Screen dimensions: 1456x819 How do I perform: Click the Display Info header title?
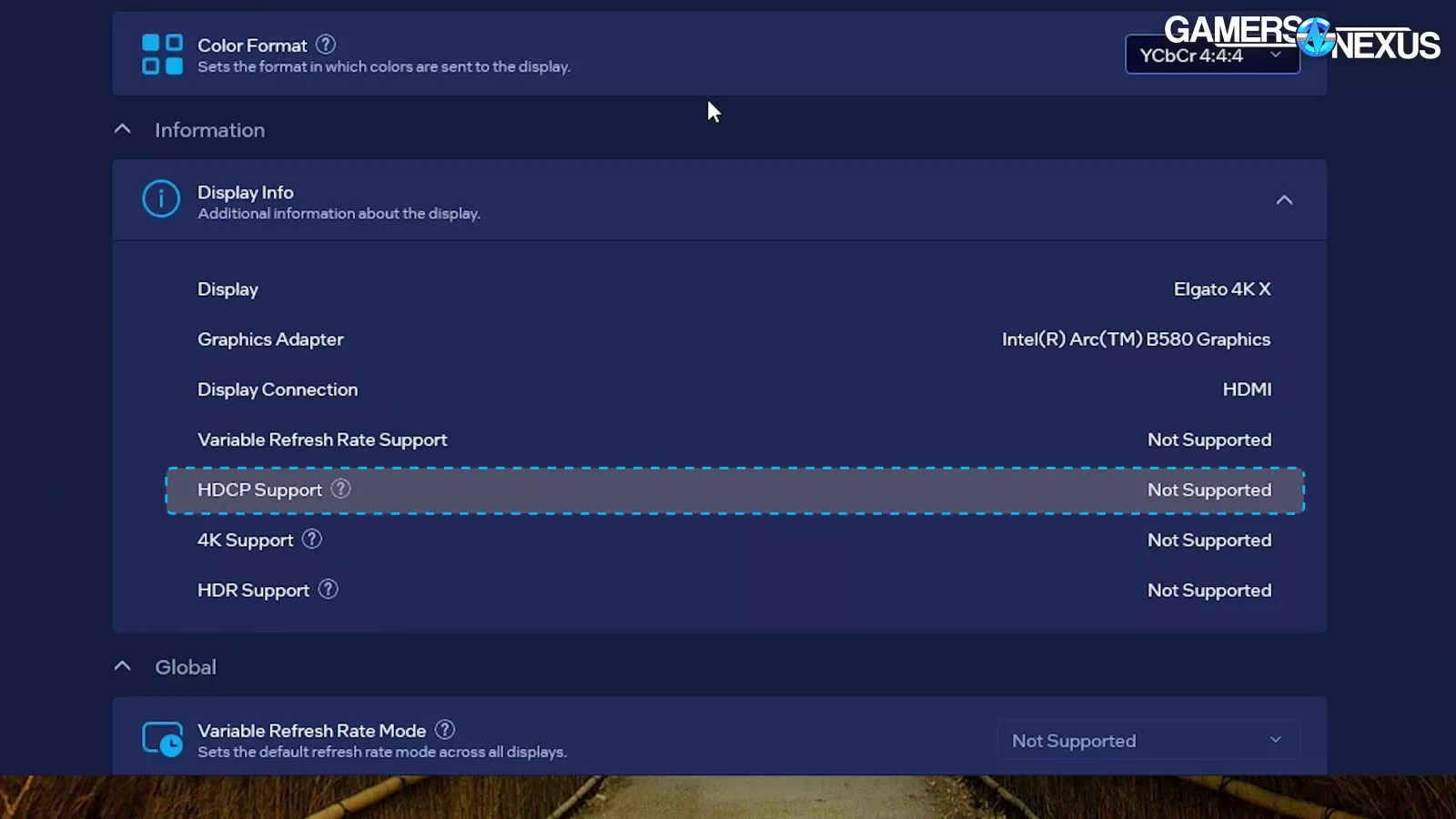click(x=246, y=192)
